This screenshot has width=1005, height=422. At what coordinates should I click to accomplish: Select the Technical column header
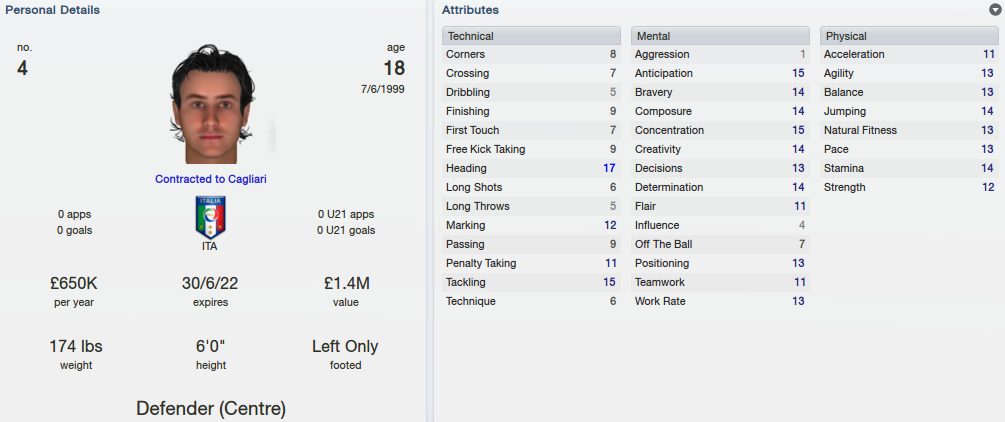click(x=531, y=36)
